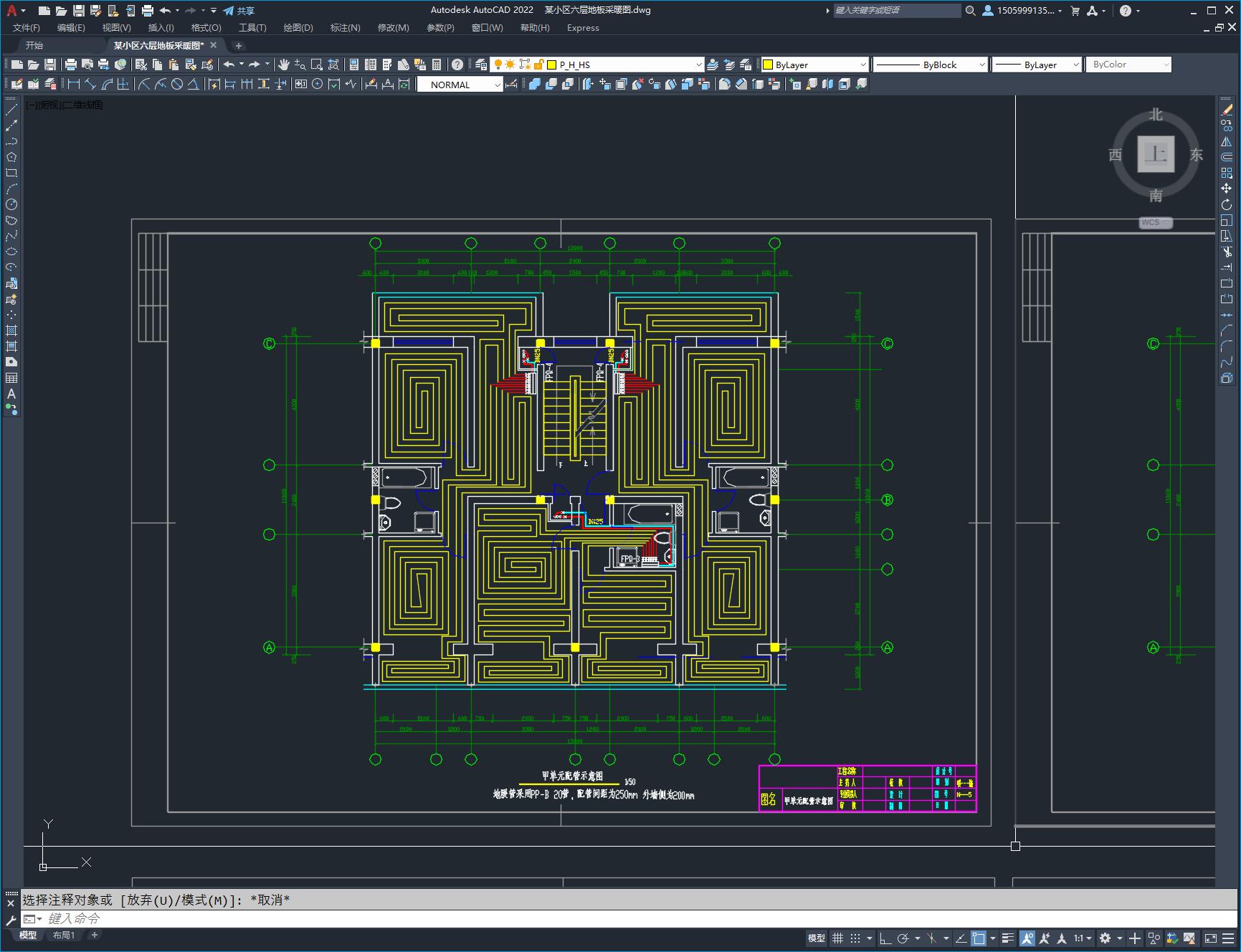1241x952 pixels.
Task: Open the 标注(N) menu
Action: pos(345,27)
